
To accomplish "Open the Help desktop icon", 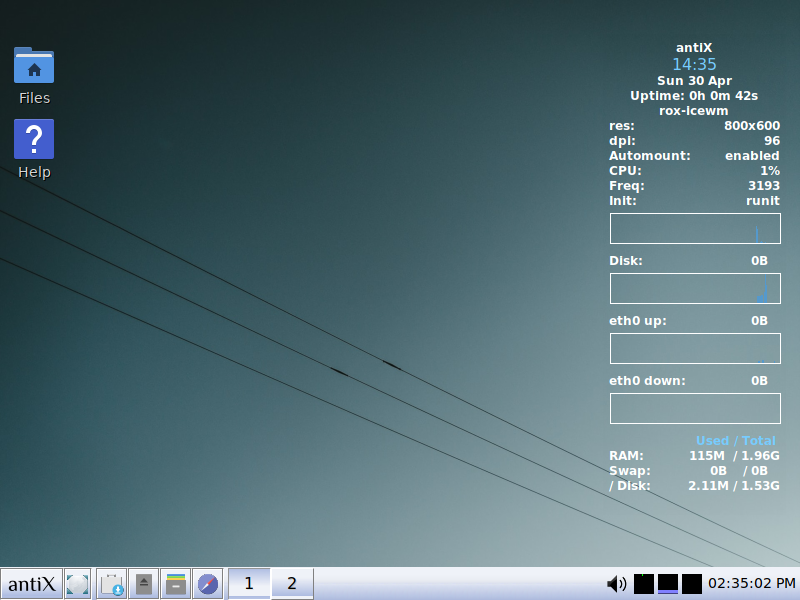I will [34, 139].
